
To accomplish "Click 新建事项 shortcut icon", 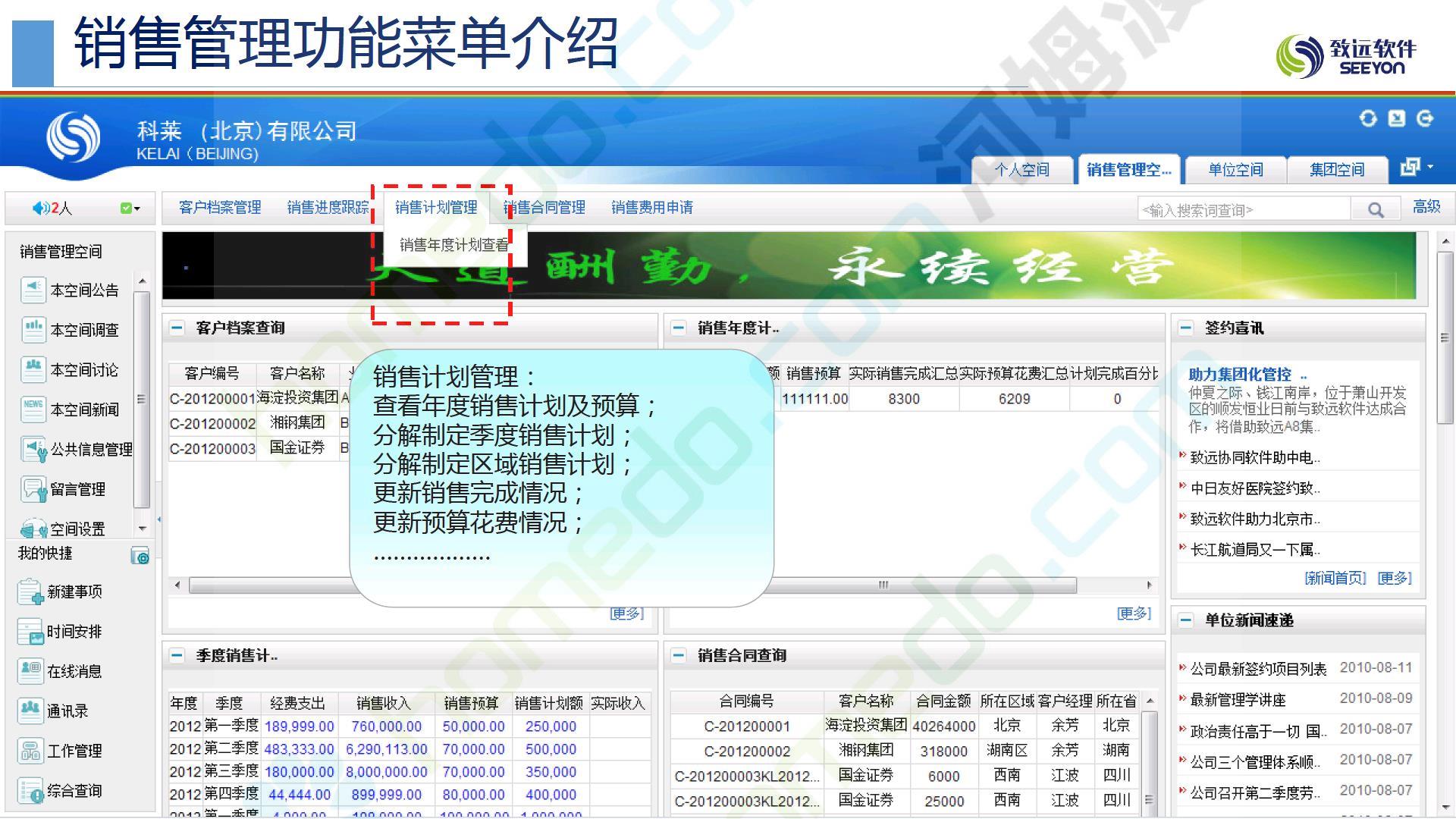I will pyautogui.click(x=30, y=591).
